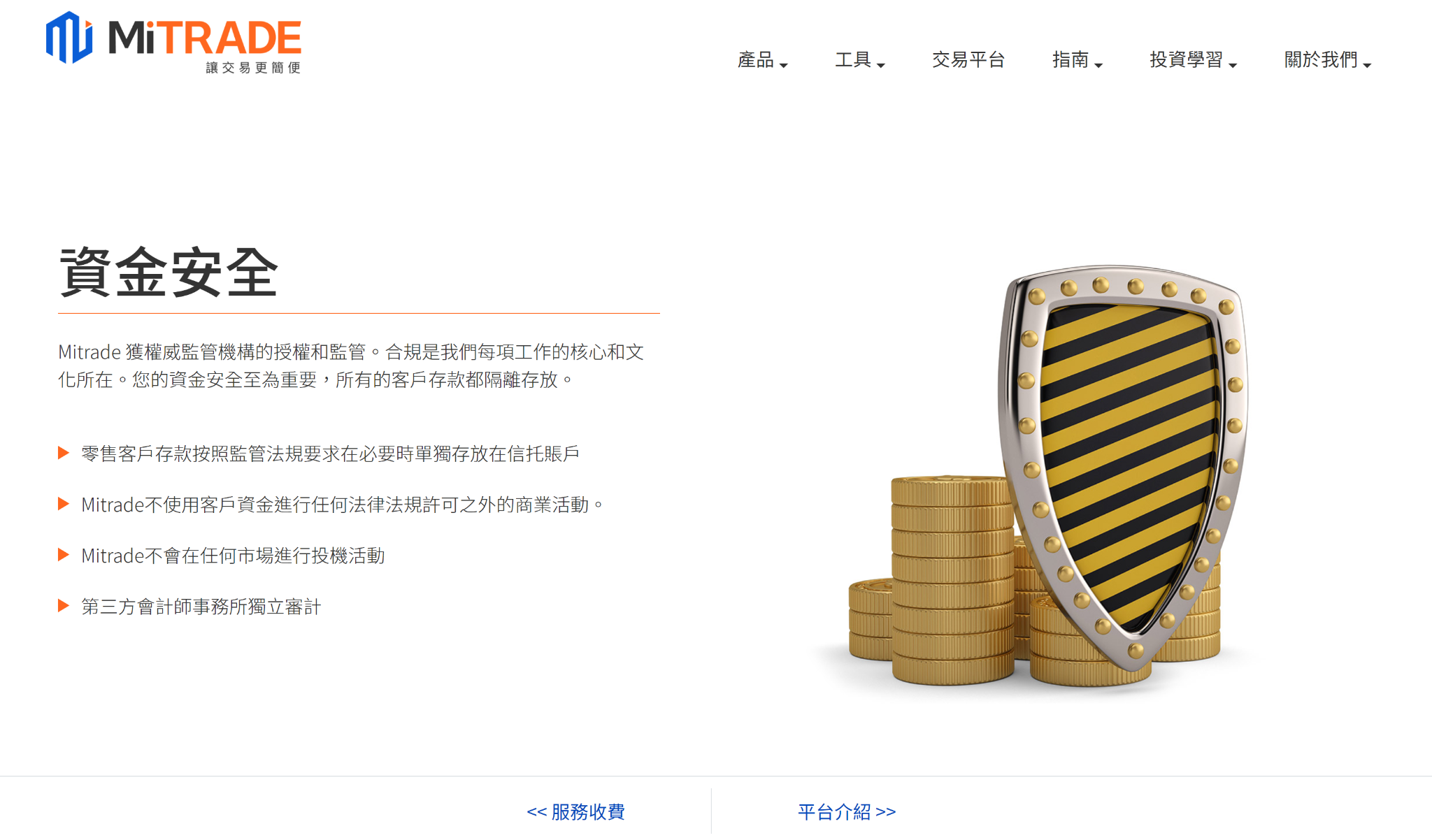Expand the 產品 dropdown menu

763,60
